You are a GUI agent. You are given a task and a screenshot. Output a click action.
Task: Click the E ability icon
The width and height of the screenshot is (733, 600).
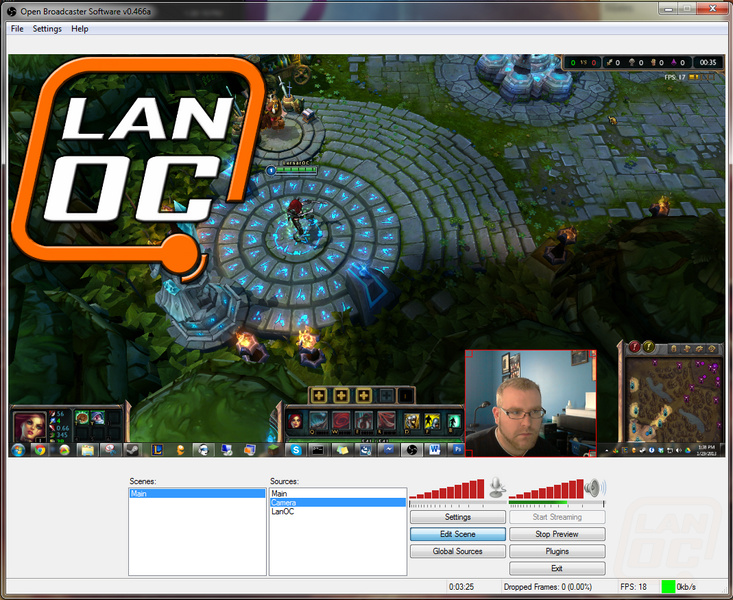point(363,421)
